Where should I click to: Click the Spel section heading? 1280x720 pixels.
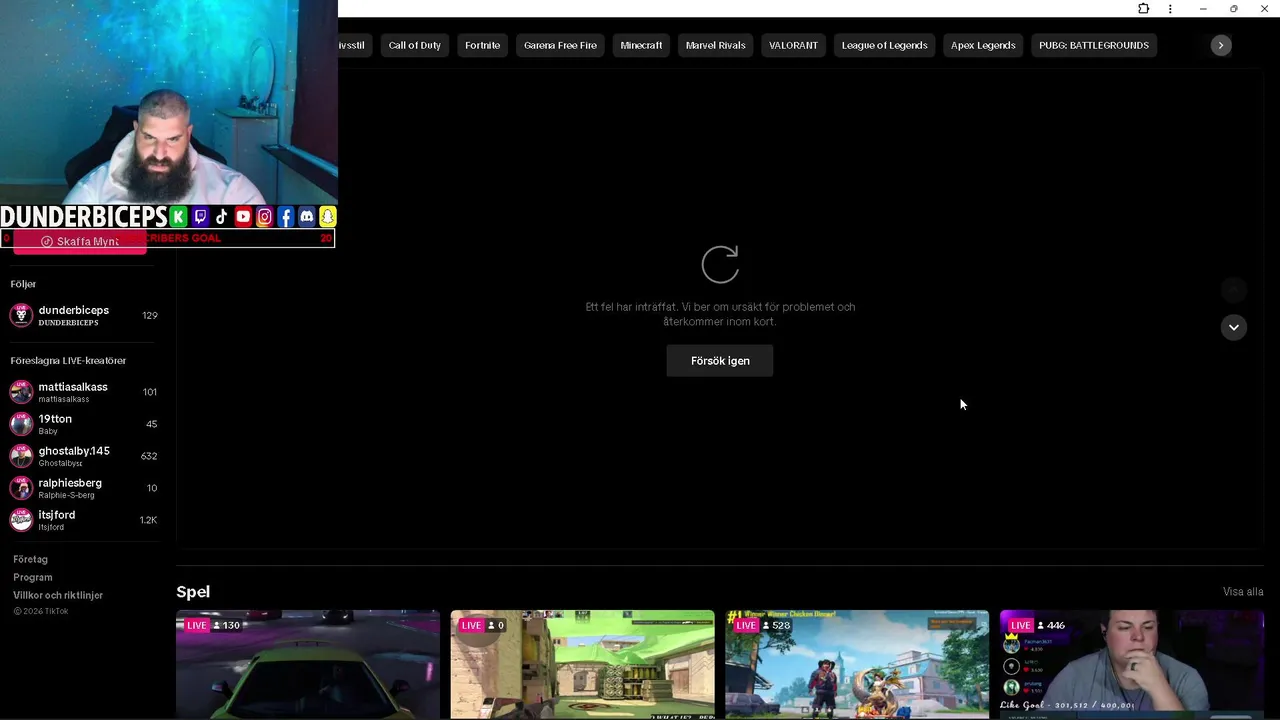(193, 592)
